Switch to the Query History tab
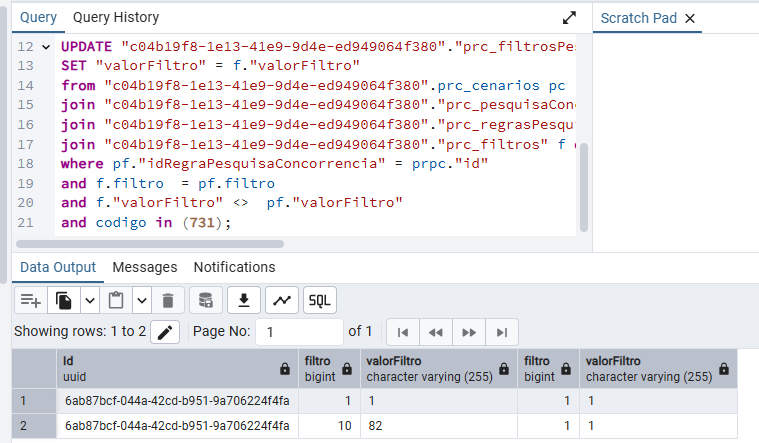 point(115,18)
